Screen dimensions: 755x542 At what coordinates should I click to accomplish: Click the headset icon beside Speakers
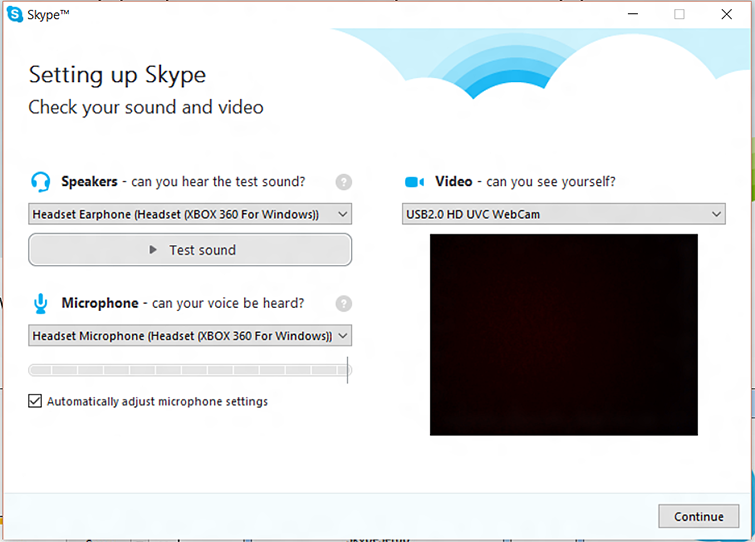click(x=40, y=182)
